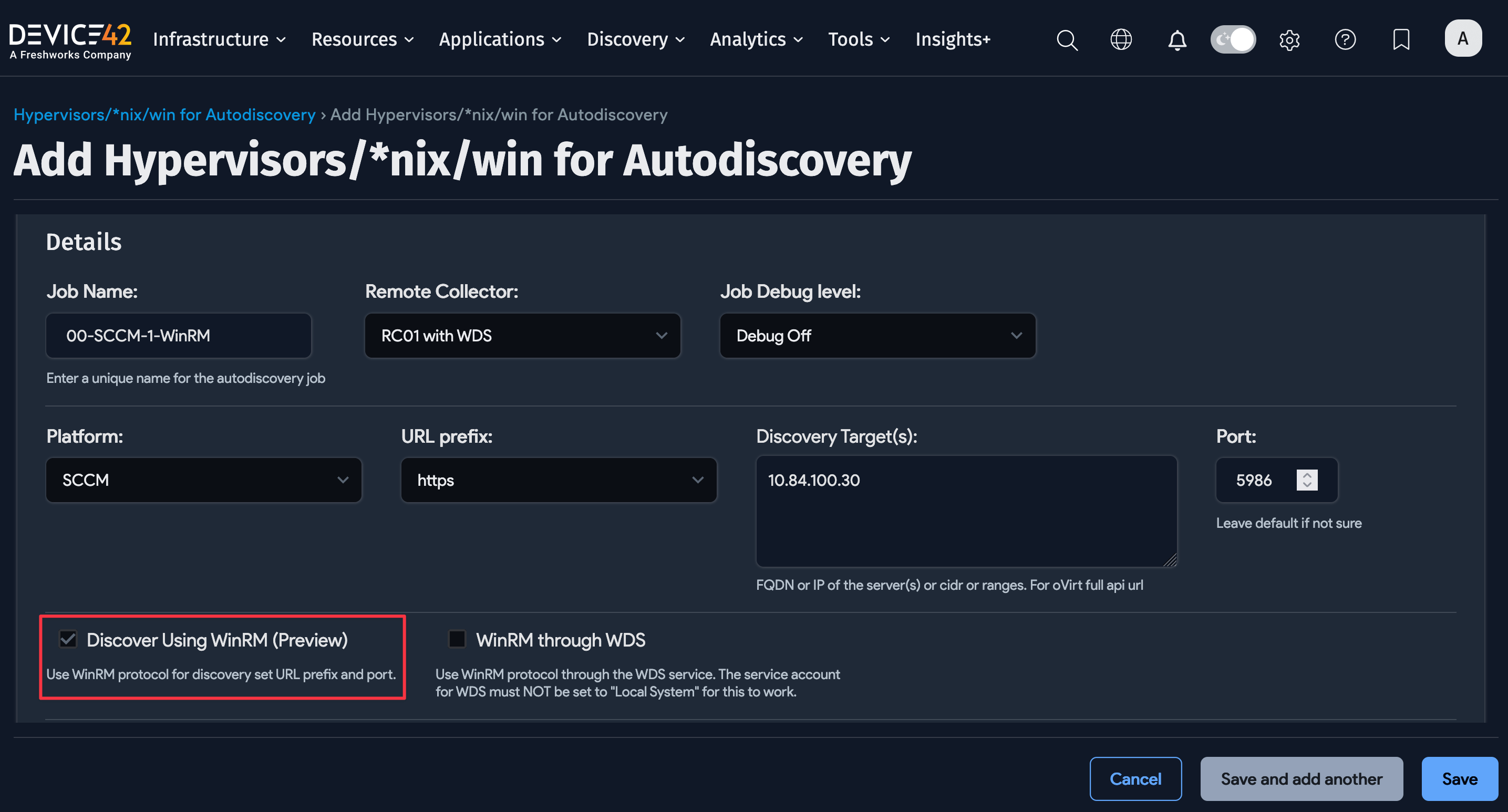The width and height of the screenshot is (1508, 812).
Task: Enable WinRM through WDS
Action: point(457,639)
